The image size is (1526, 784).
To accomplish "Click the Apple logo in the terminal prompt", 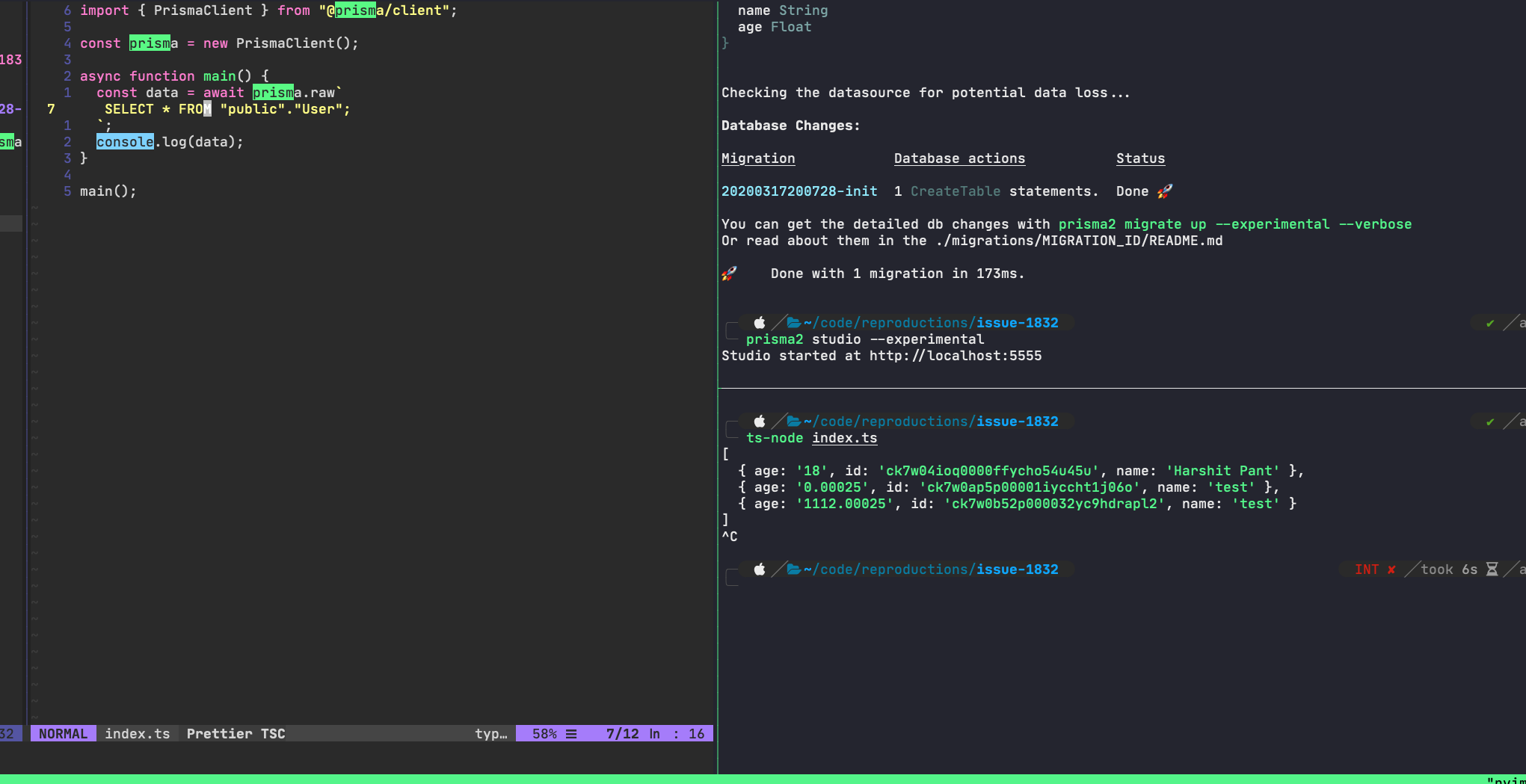I will (x=760, y=323).
